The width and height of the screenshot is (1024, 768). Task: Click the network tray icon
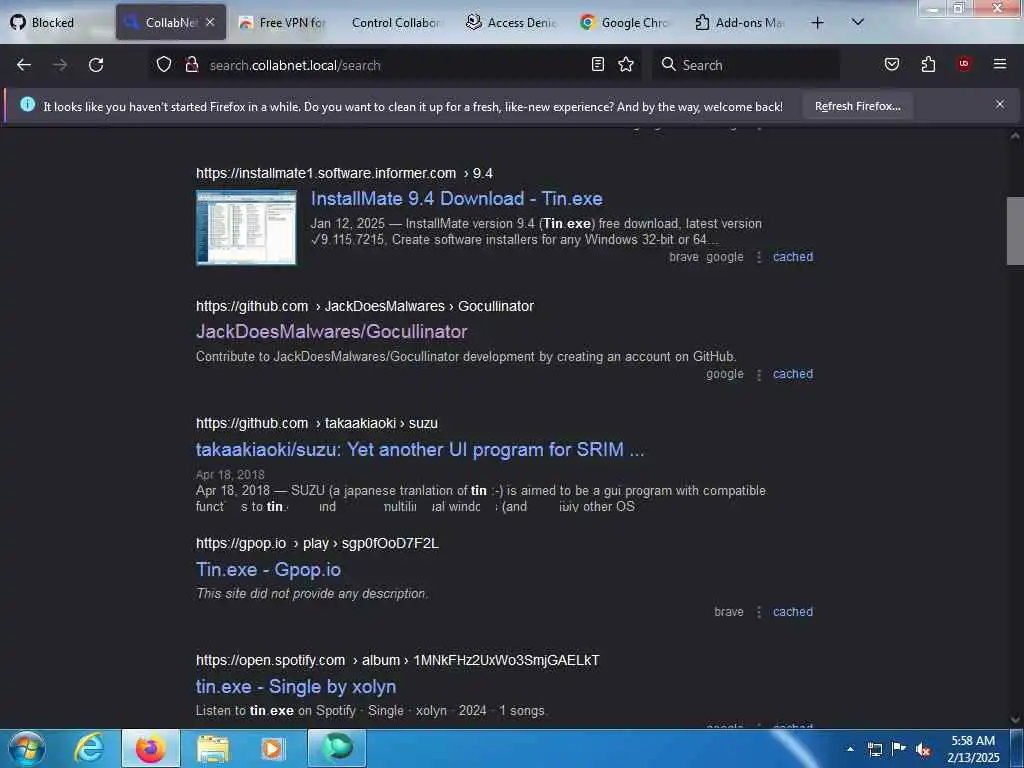click(874, 749)
